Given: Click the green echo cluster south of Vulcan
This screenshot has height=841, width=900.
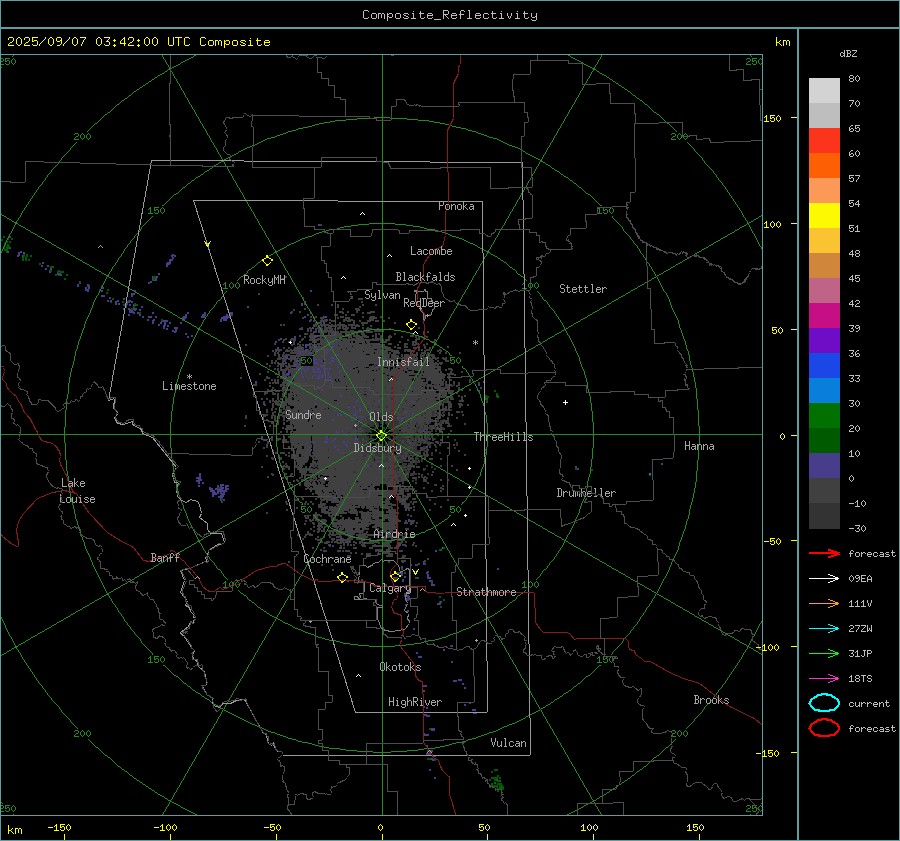Looking at the screenshot, I should pyautogui.click(x=496, y=780).
